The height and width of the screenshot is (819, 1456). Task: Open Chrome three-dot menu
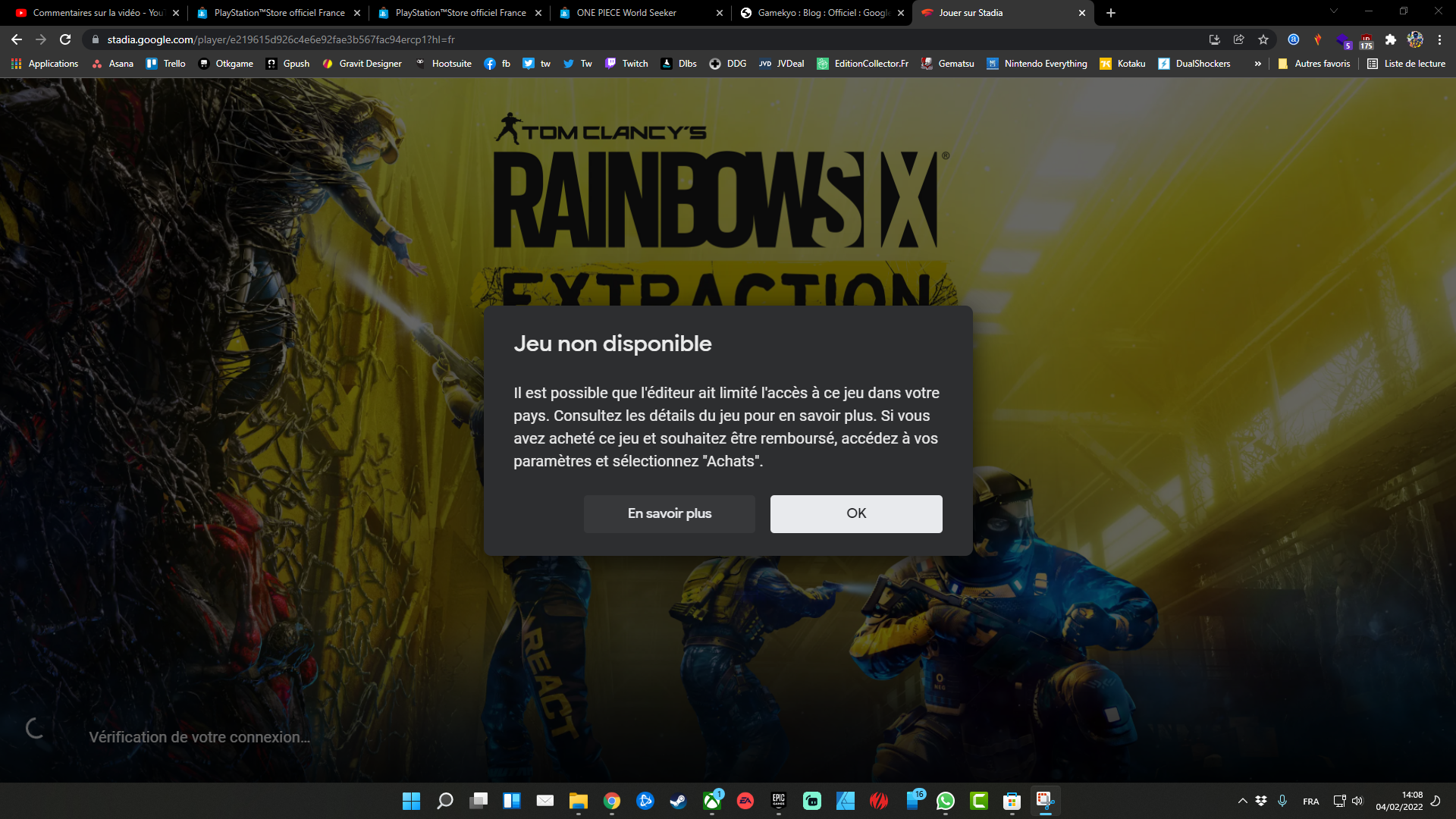(x=1439, y=39)
